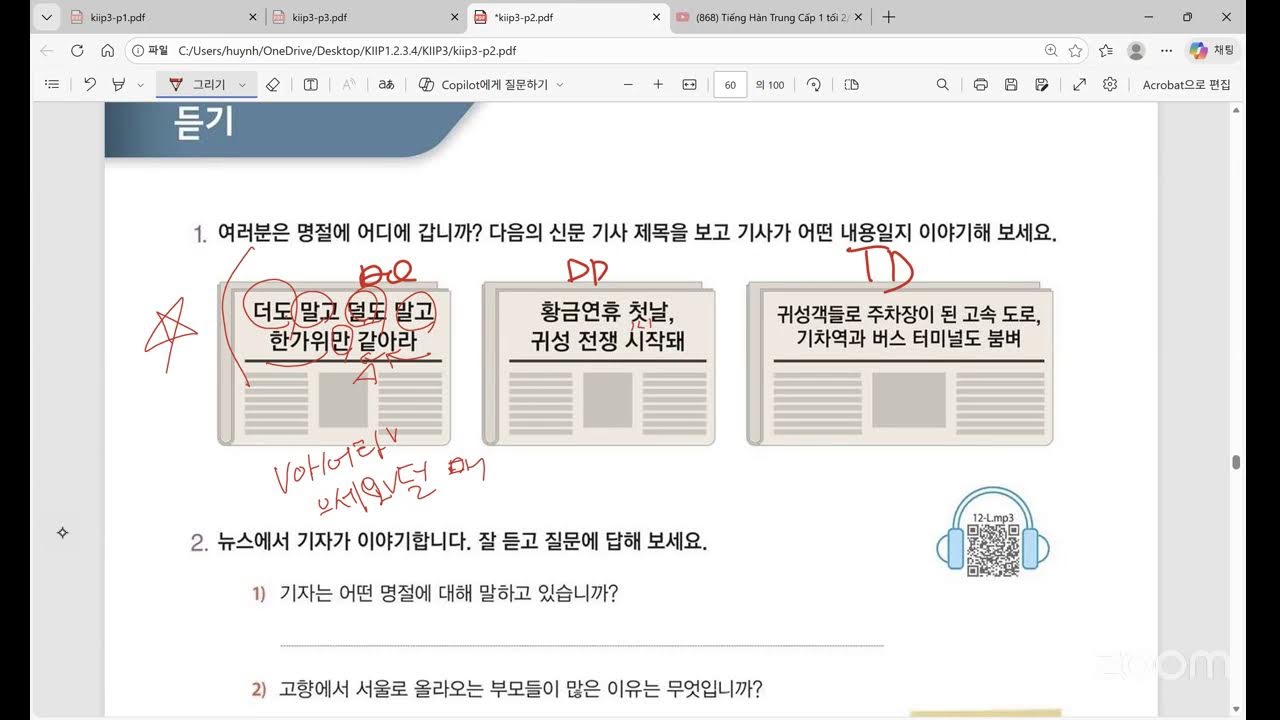Rotate the PDF page
This screenshot has width=1280, height=720.
click(814, 85)
